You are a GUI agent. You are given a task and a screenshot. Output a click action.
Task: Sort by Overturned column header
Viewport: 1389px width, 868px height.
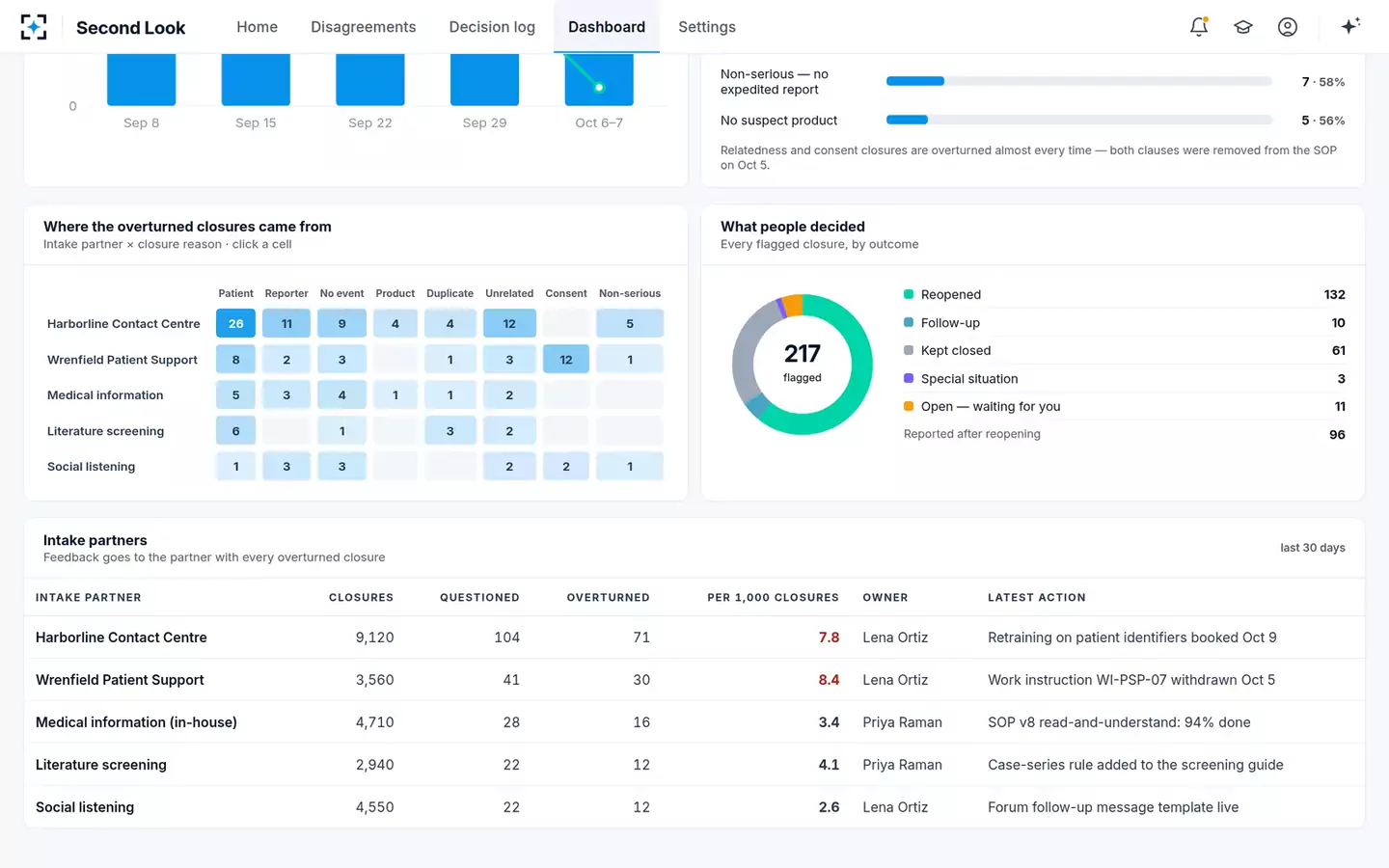(x=608, y=598)
